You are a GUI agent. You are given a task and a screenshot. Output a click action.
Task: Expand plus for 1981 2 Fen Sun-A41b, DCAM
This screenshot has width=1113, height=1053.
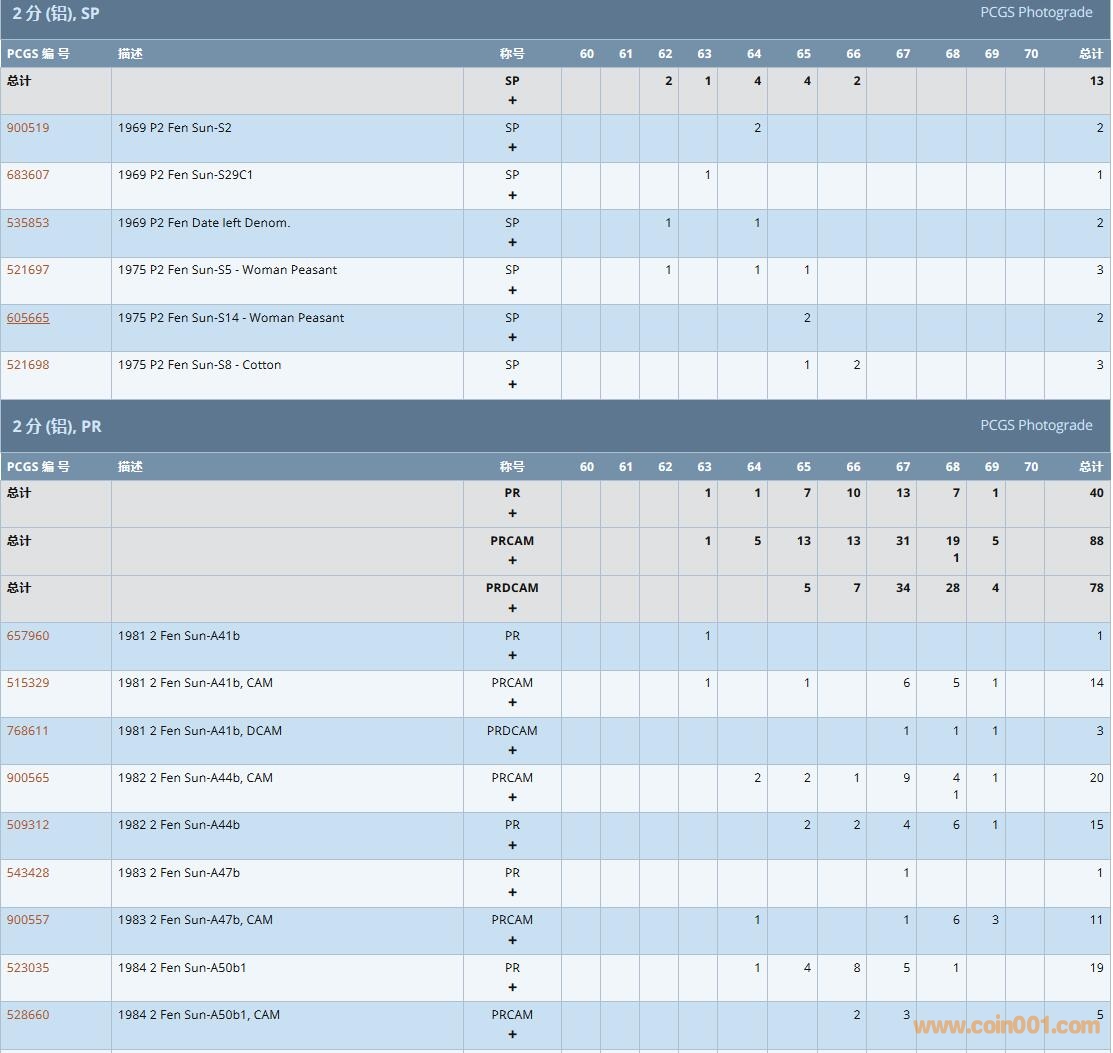click(x=512, y=750)
